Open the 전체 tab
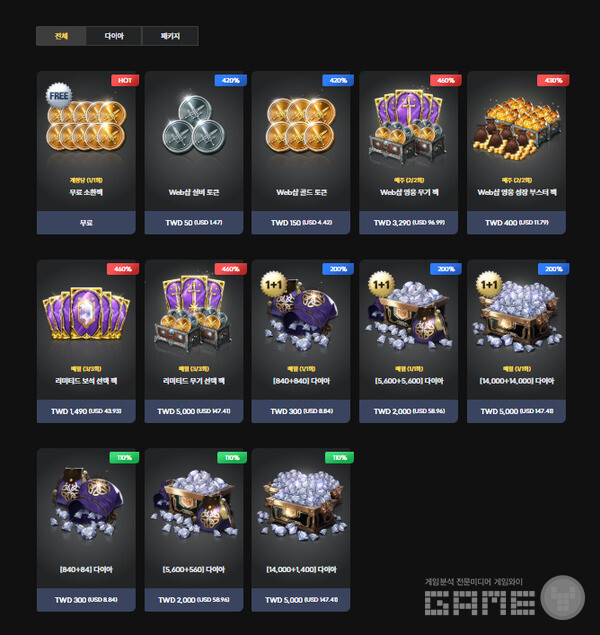Viewport: 600px width, 635px height. tap(61, 36)
